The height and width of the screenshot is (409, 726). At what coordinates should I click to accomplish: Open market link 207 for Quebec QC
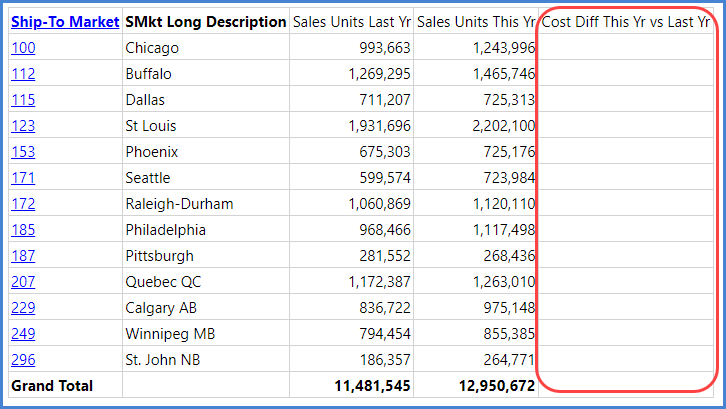pos(23,281)
